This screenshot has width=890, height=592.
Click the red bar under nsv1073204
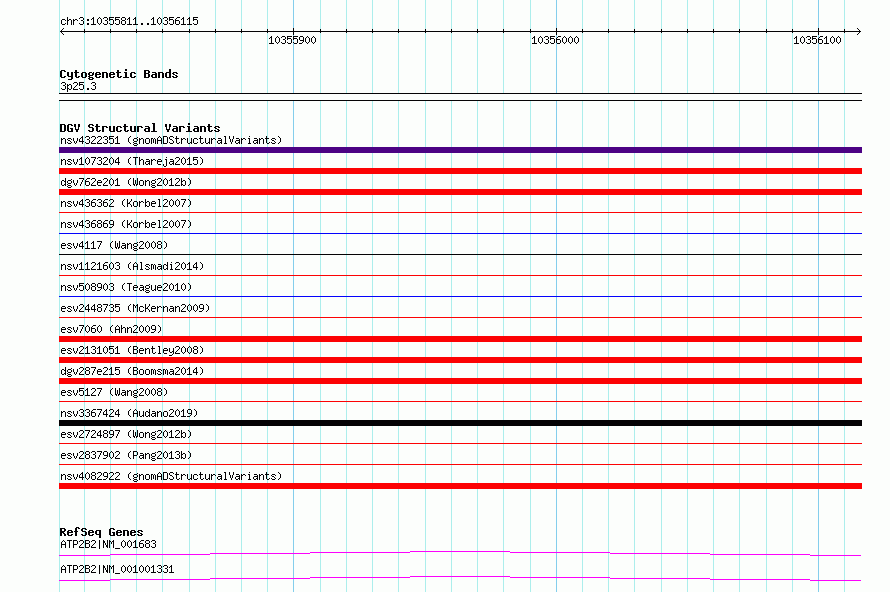(x=460, y=171)
